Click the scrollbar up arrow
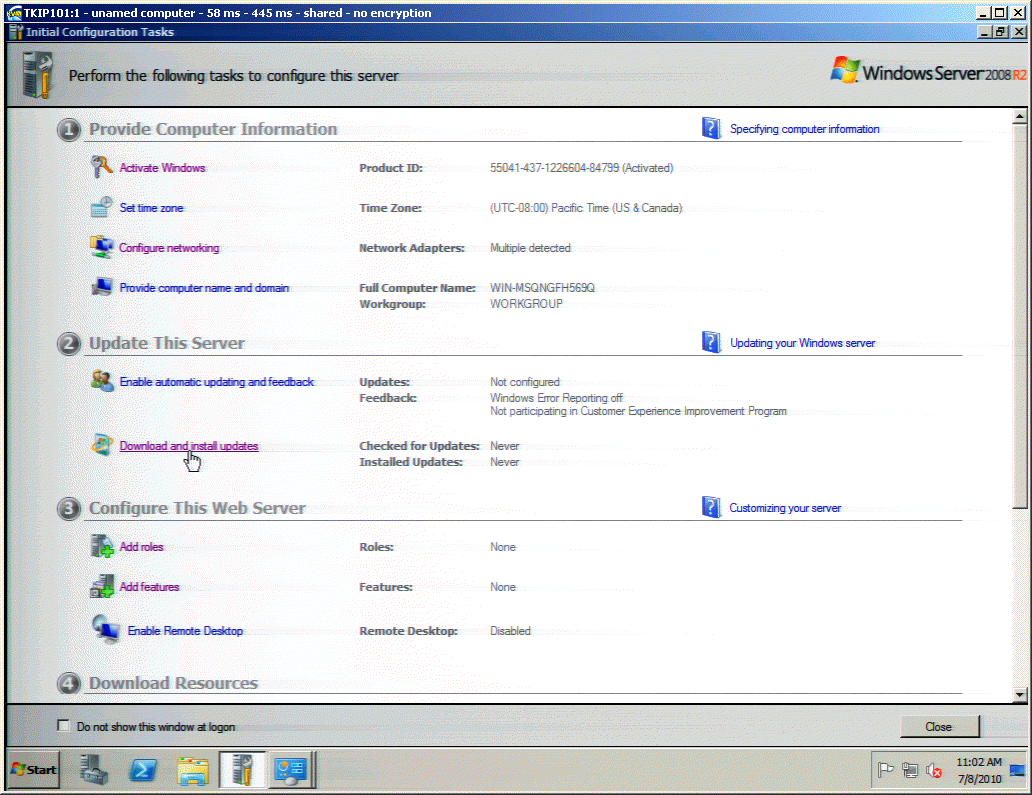The image size is (1032, 795). click(x=1019, y=116)
